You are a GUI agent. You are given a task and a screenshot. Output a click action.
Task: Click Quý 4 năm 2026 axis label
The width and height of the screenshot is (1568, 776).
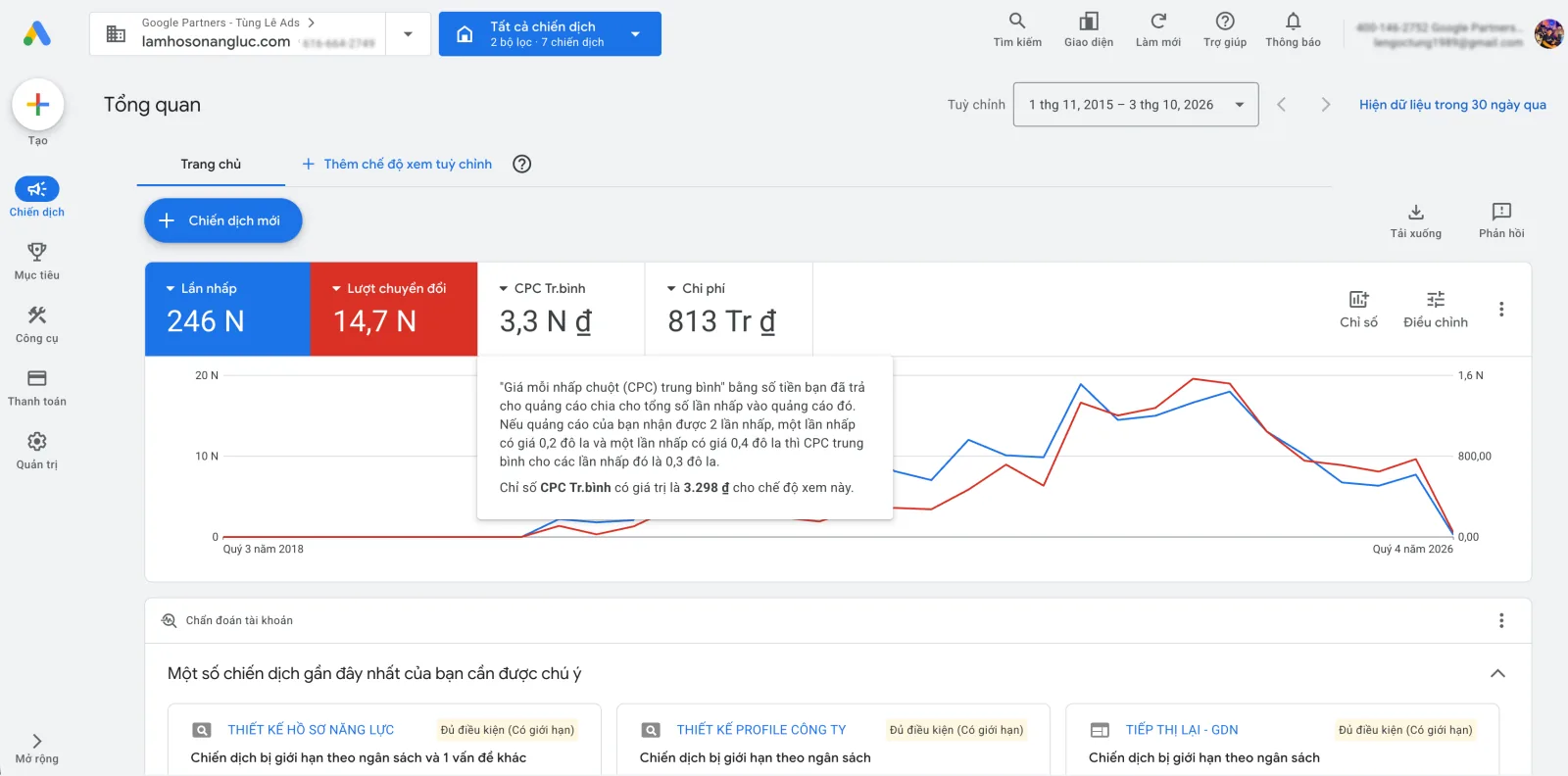coord(1412,550)
